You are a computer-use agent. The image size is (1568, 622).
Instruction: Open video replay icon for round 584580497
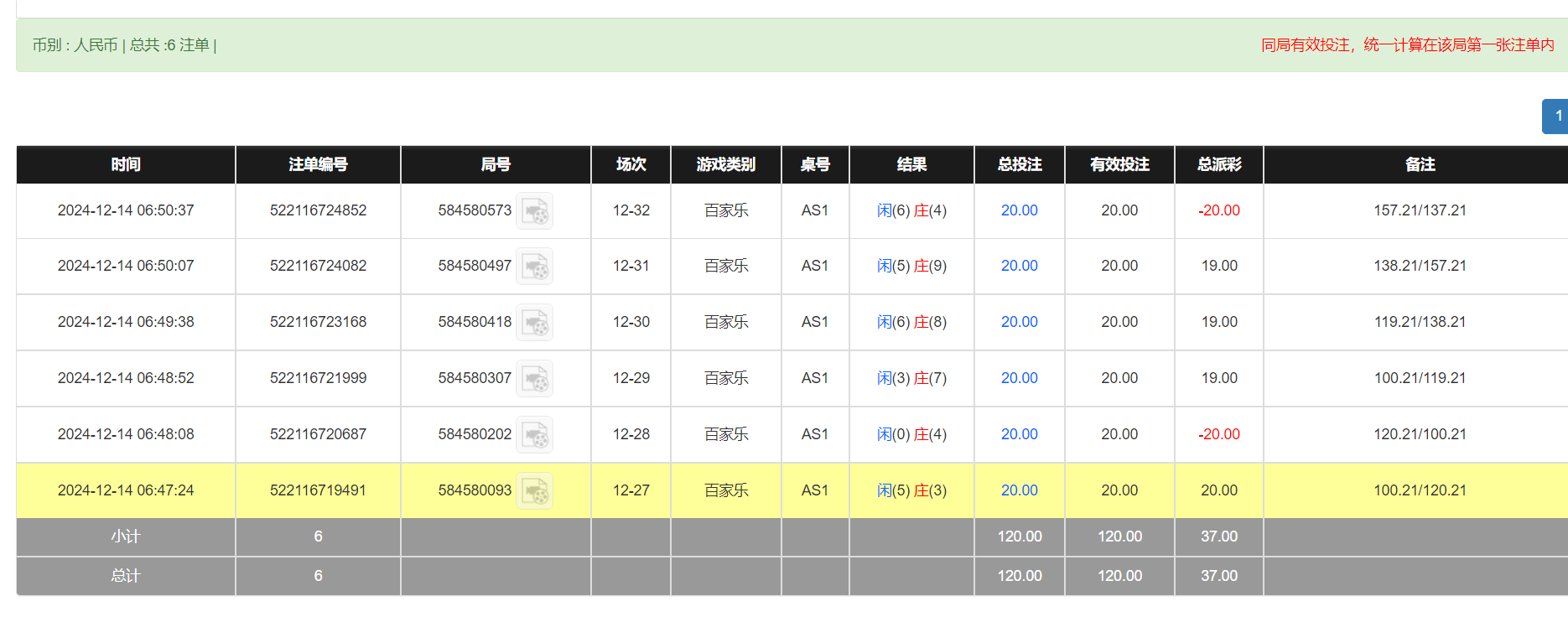pos(534,267)
